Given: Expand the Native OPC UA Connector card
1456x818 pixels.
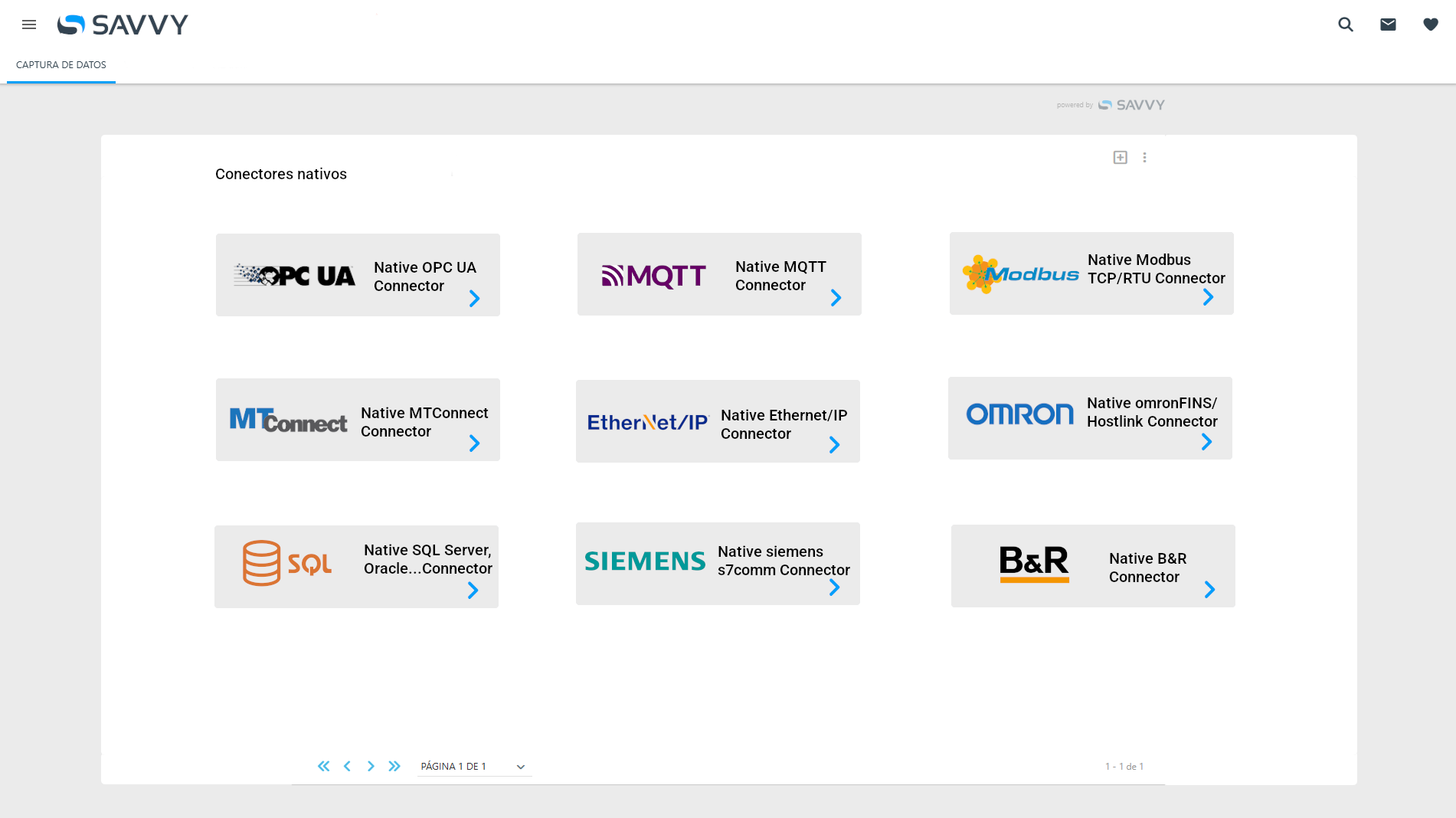Looking at the screenshot, I should coord(473,299).
